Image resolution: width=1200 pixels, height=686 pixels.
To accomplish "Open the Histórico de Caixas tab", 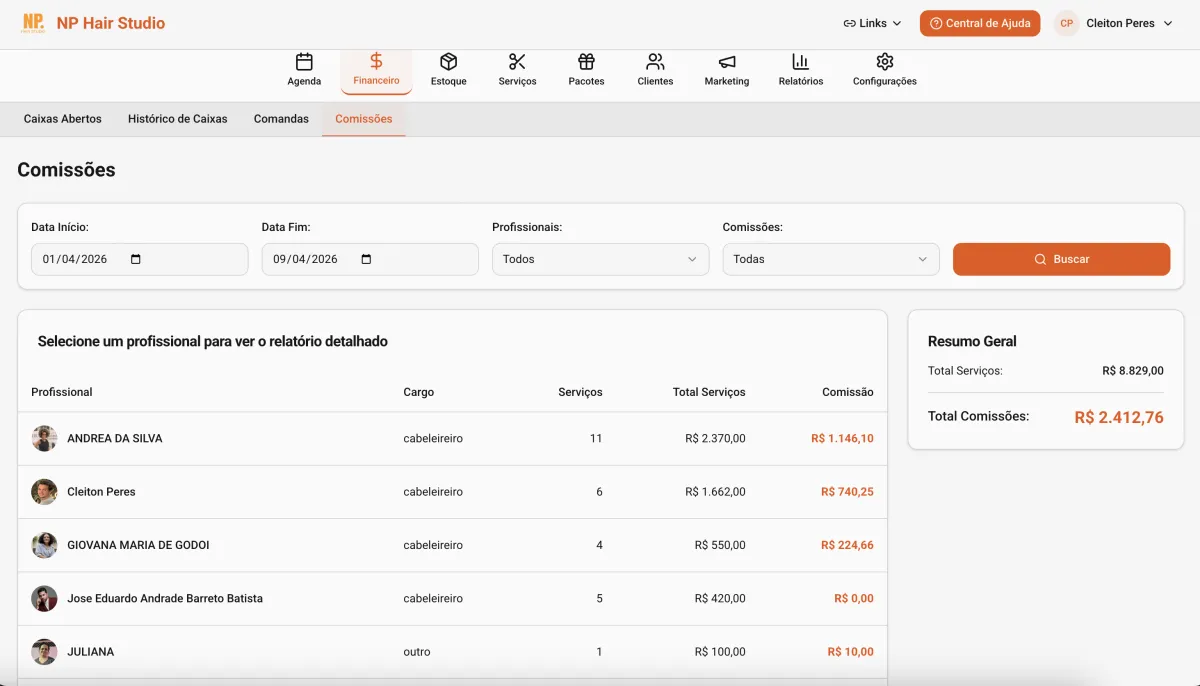I will [177, 118].
